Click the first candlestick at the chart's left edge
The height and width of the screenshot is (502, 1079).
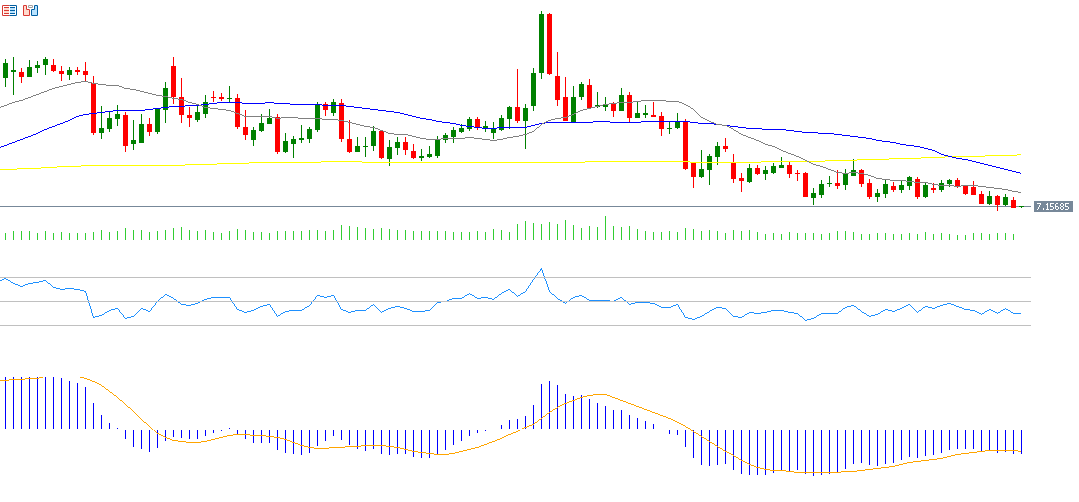tap(5, 72)
